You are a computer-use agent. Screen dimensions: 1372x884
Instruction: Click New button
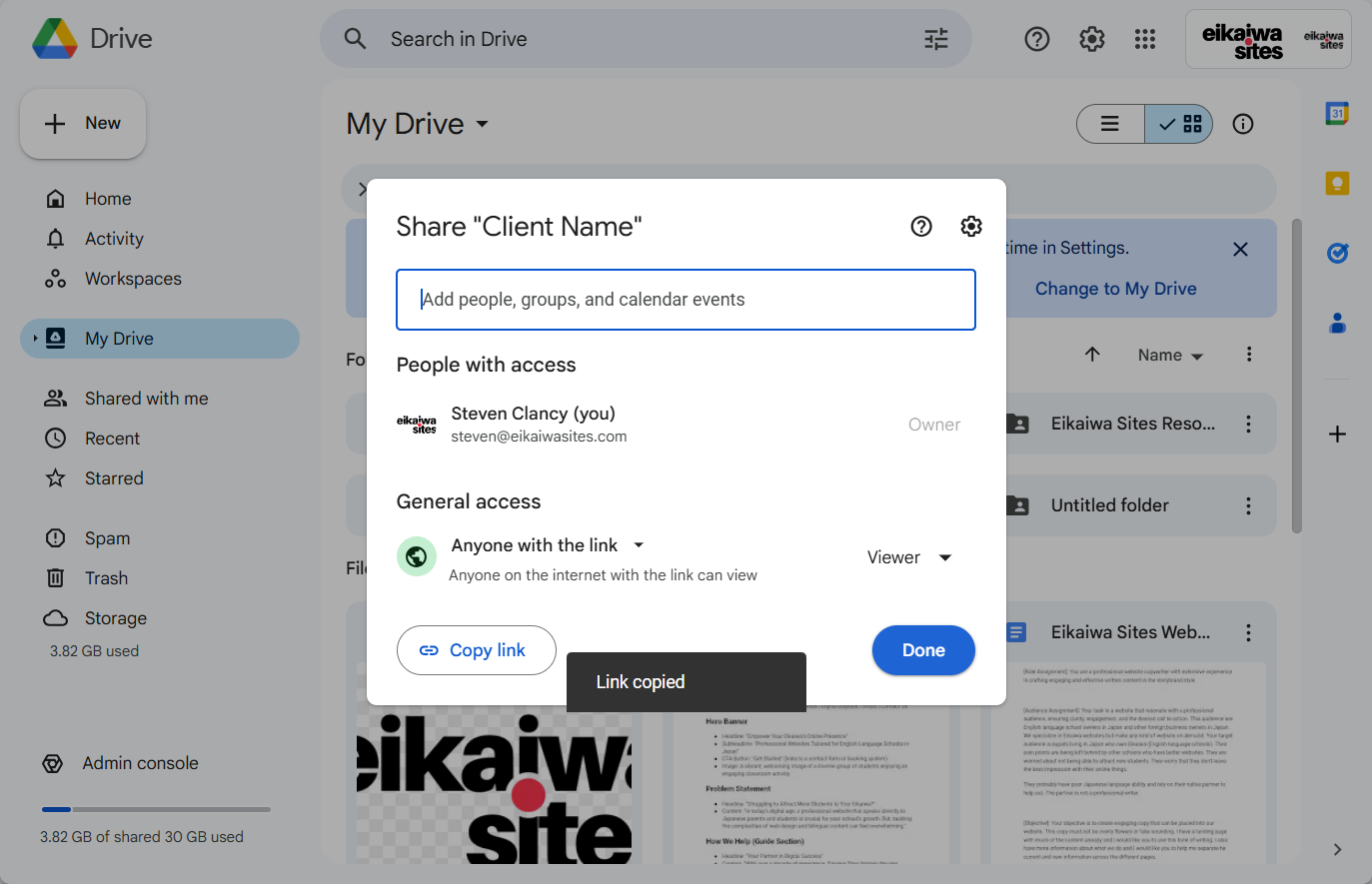pos(83,124)
